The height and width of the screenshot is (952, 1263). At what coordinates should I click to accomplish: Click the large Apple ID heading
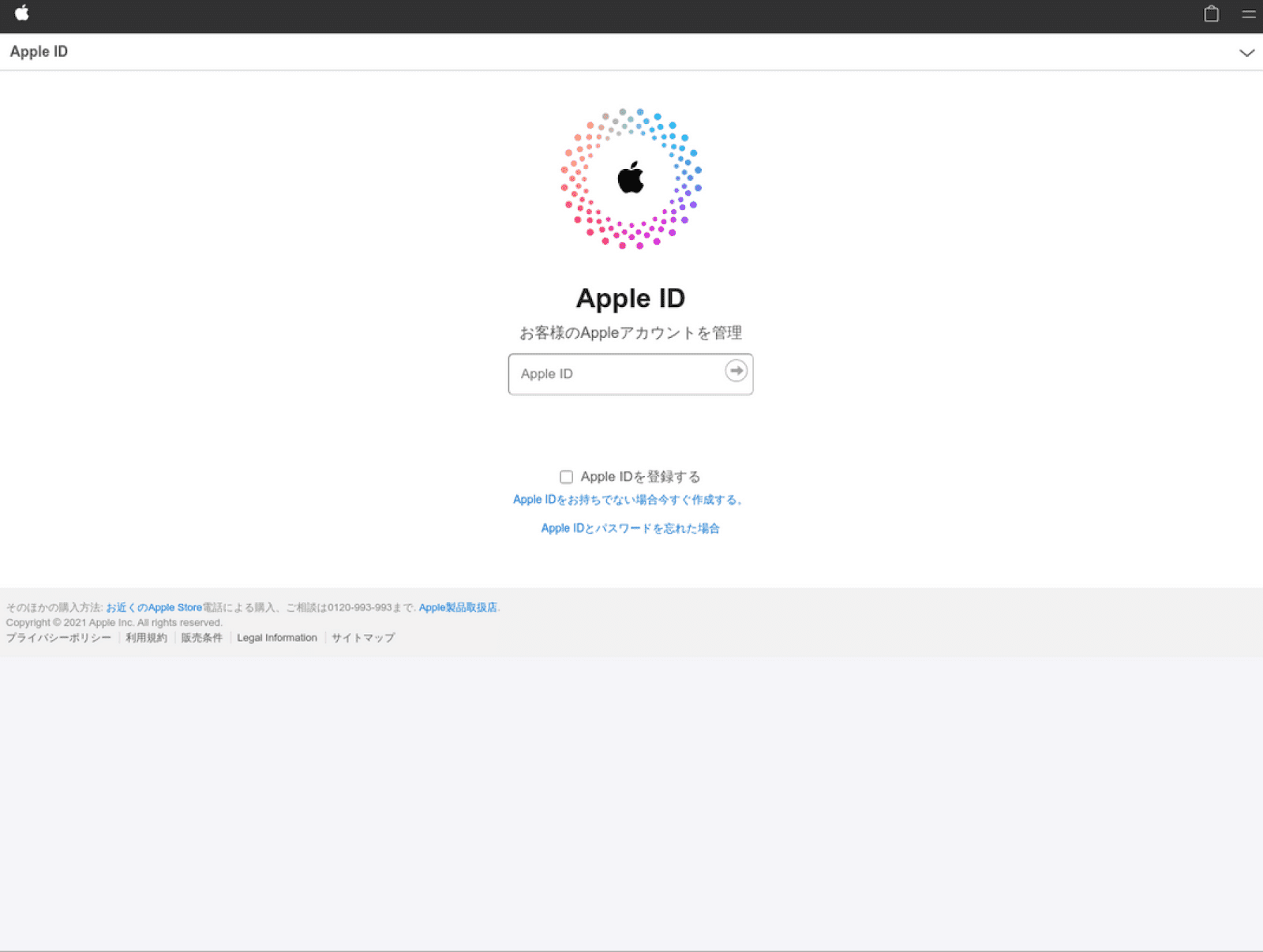[x=631, y=298]
